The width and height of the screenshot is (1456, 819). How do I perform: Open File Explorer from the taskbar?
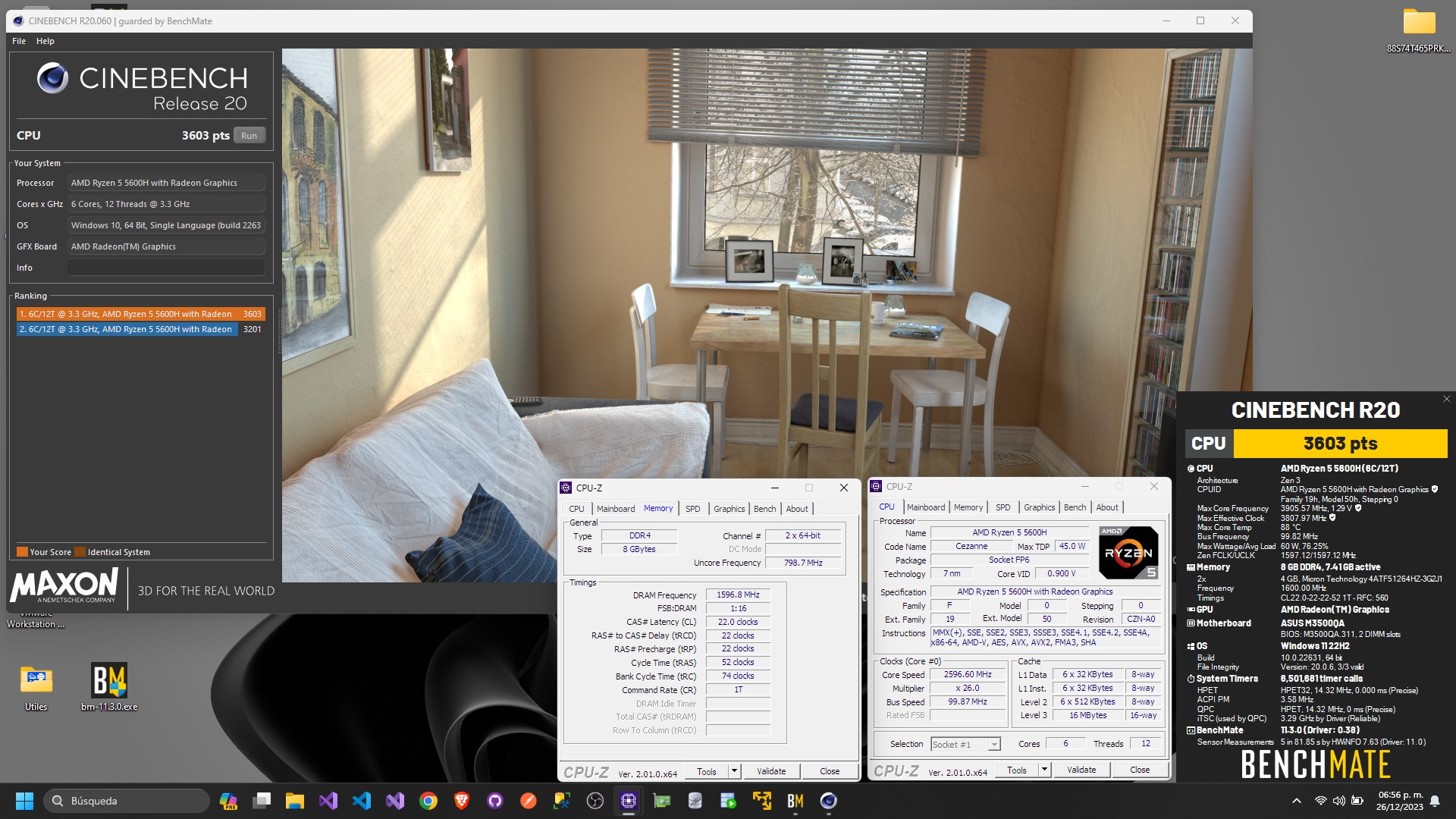click(x=295, y=801)
